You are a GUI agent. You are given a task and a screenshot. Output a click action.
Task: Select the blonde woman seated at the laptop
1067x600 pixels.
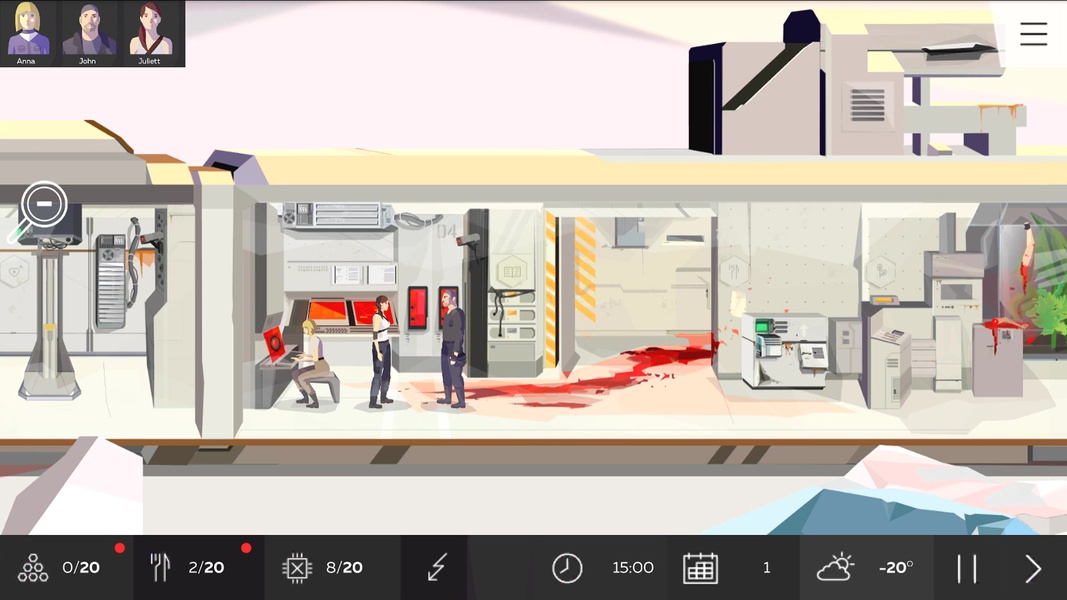[312, 363]
